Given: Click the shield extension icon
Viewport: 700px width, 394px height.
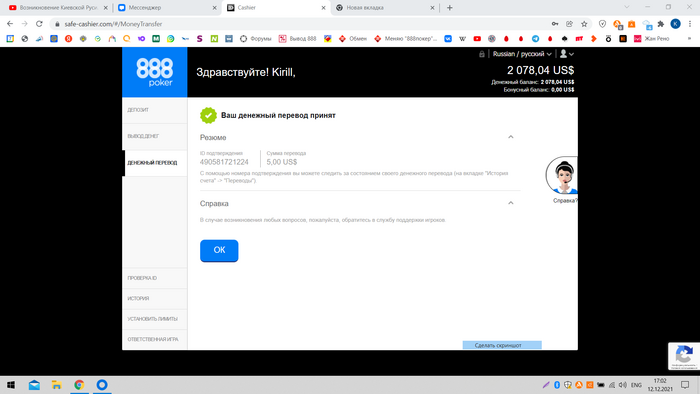Looking at the screenshot, I should pyautogui.click(x=602, y=24).
